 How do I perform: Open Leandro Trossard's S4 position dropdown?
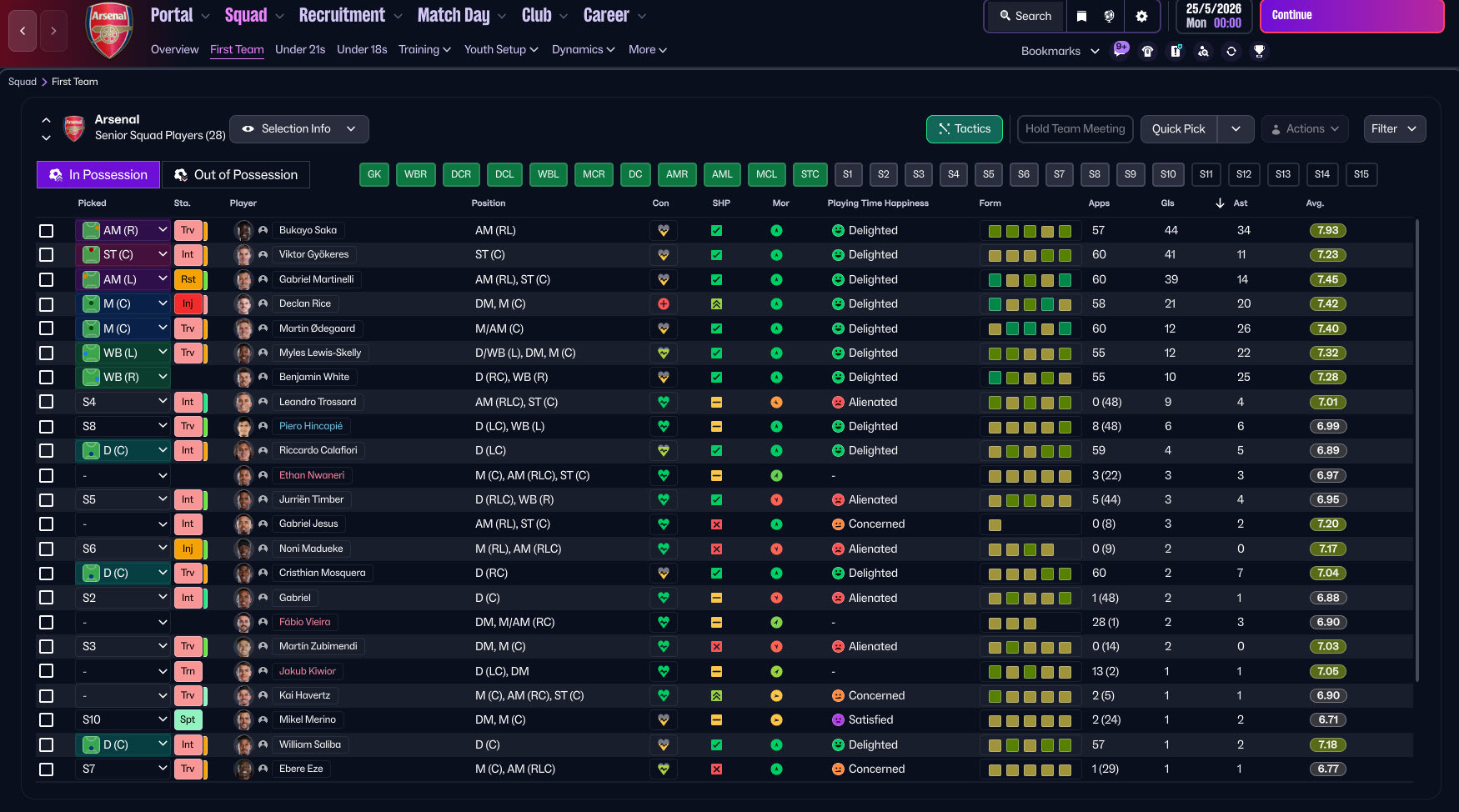tap(123, 402)
